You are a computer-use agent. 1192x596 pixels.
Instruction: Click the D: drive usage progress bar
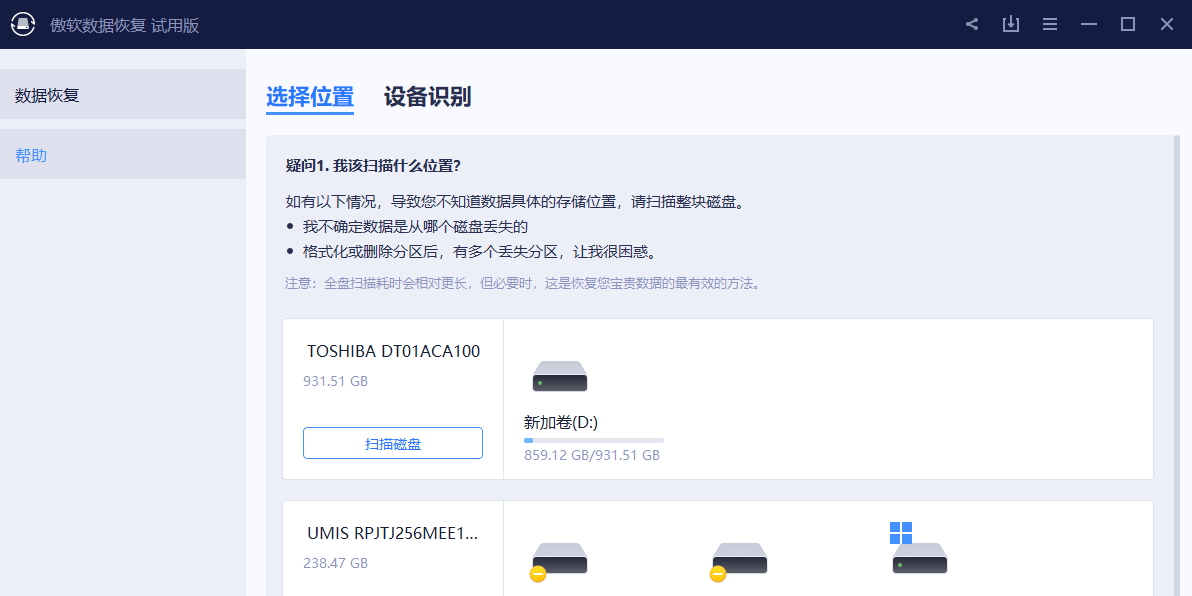pos(592,440)
